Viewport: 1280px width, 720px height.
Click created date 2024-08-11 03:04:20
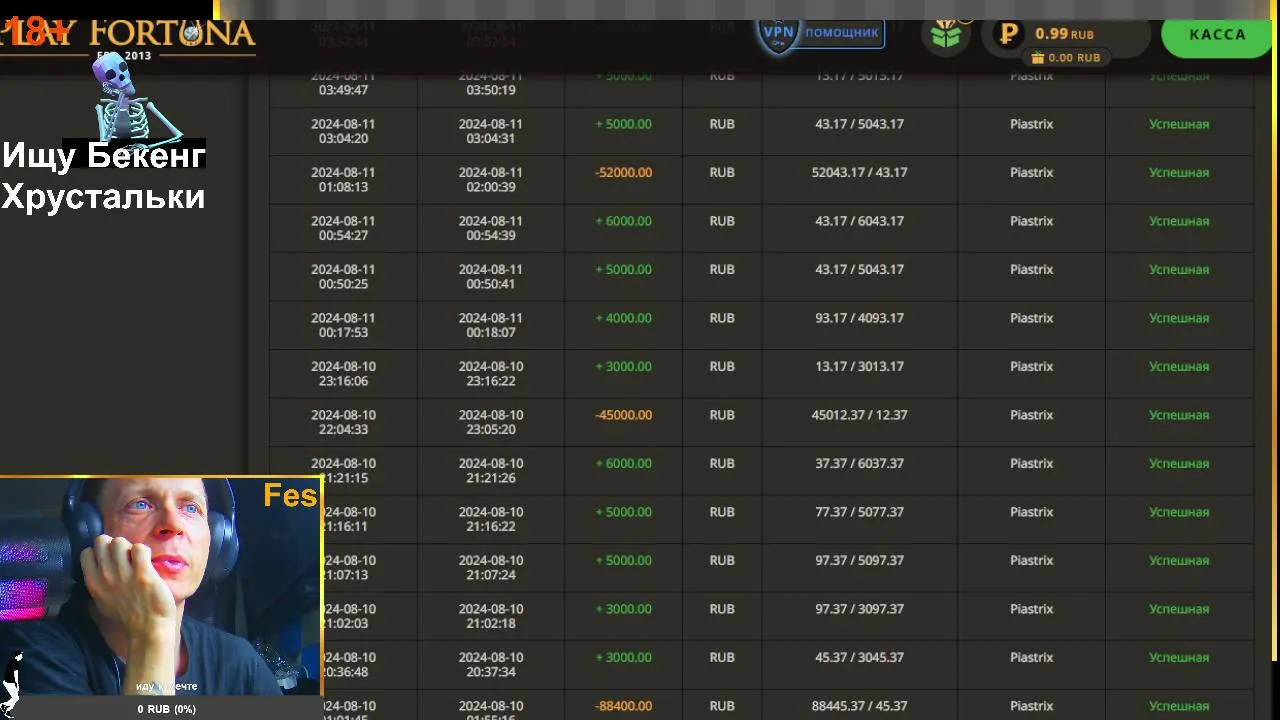(343, 131)
